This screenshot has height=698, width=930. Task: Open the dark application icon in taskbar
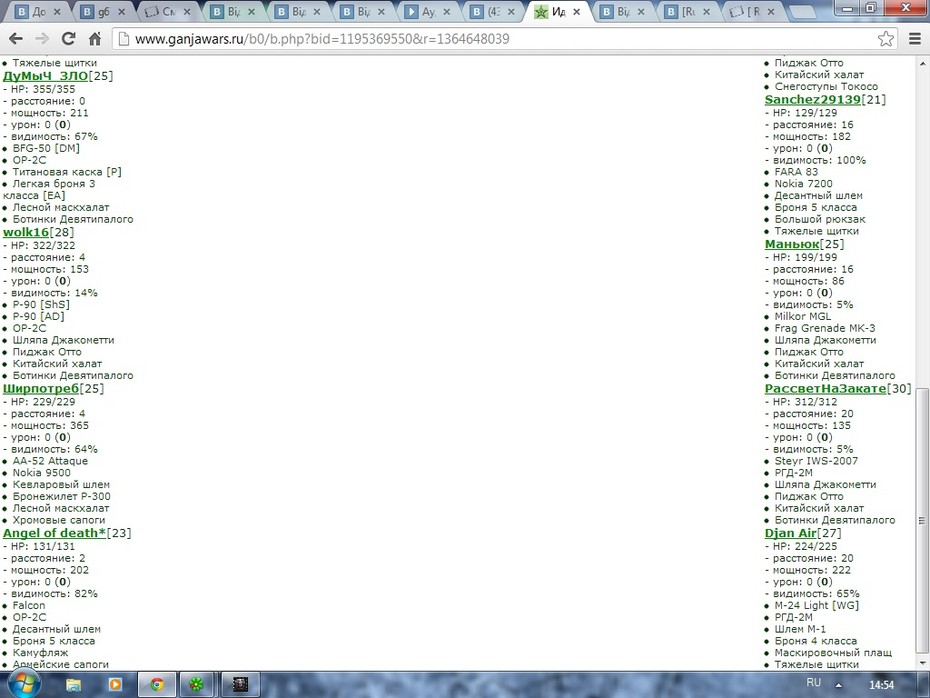tap(240, 685)
